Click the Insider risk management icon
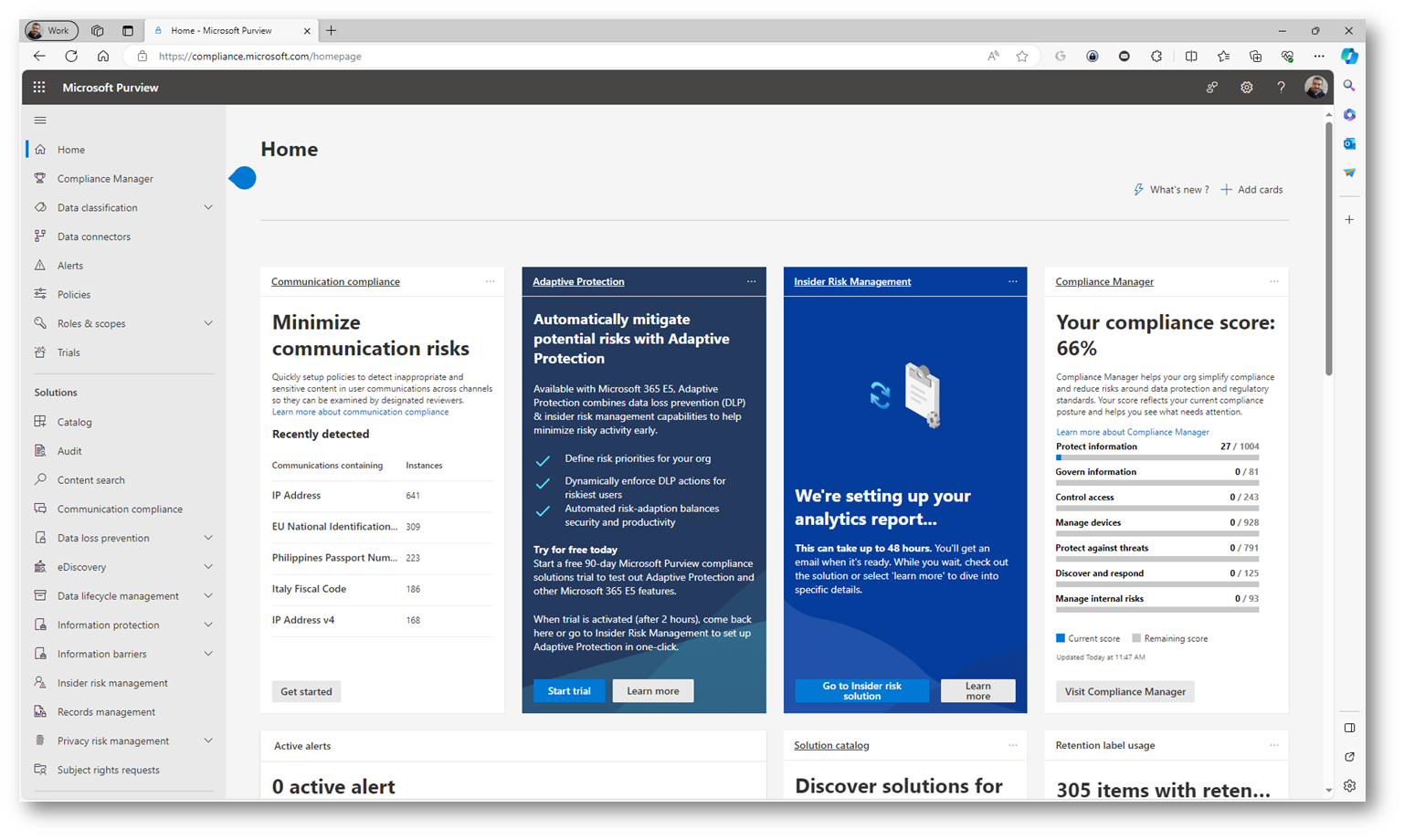Image resolution: width=1404 pixels, height=840 pixels. click(40, 682)
